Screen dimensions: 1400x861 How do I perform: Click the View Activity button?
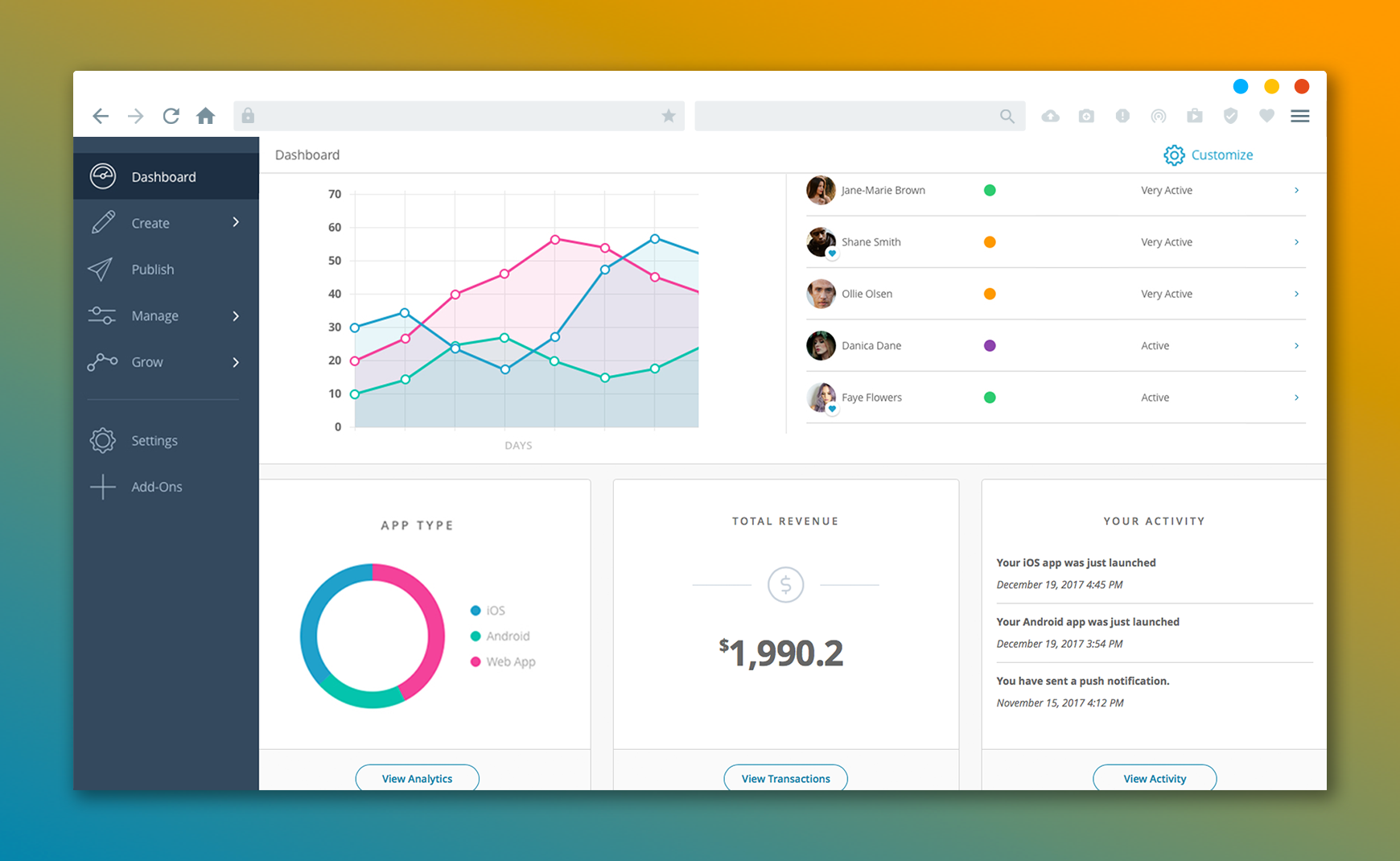pos(1154,778)
